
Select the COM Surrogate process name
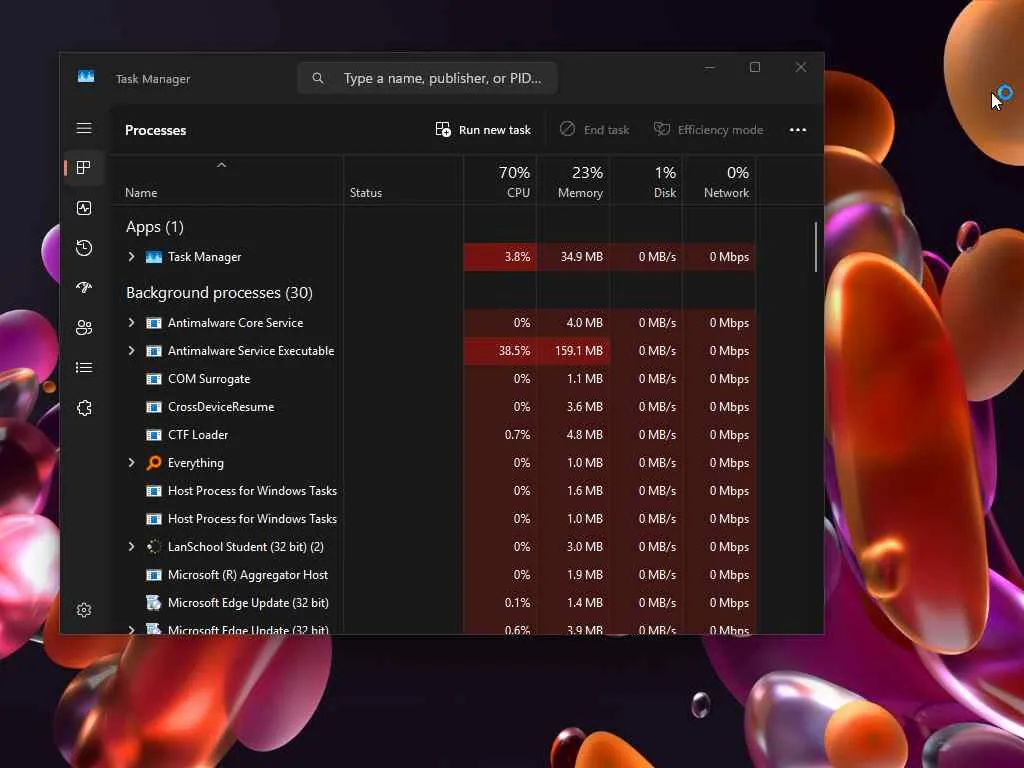point(209,379)
